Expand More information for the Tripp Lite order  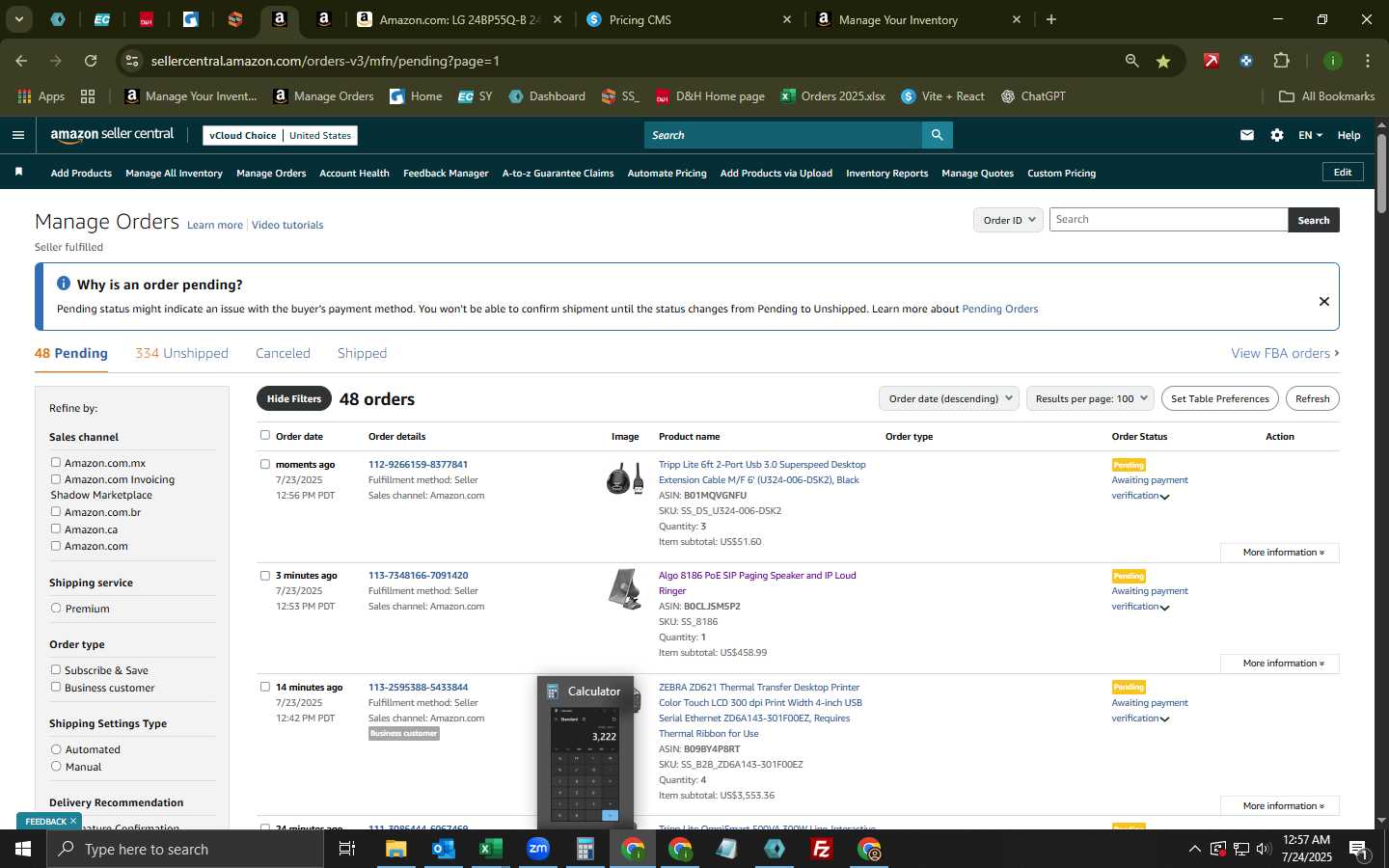point(1279,553)
